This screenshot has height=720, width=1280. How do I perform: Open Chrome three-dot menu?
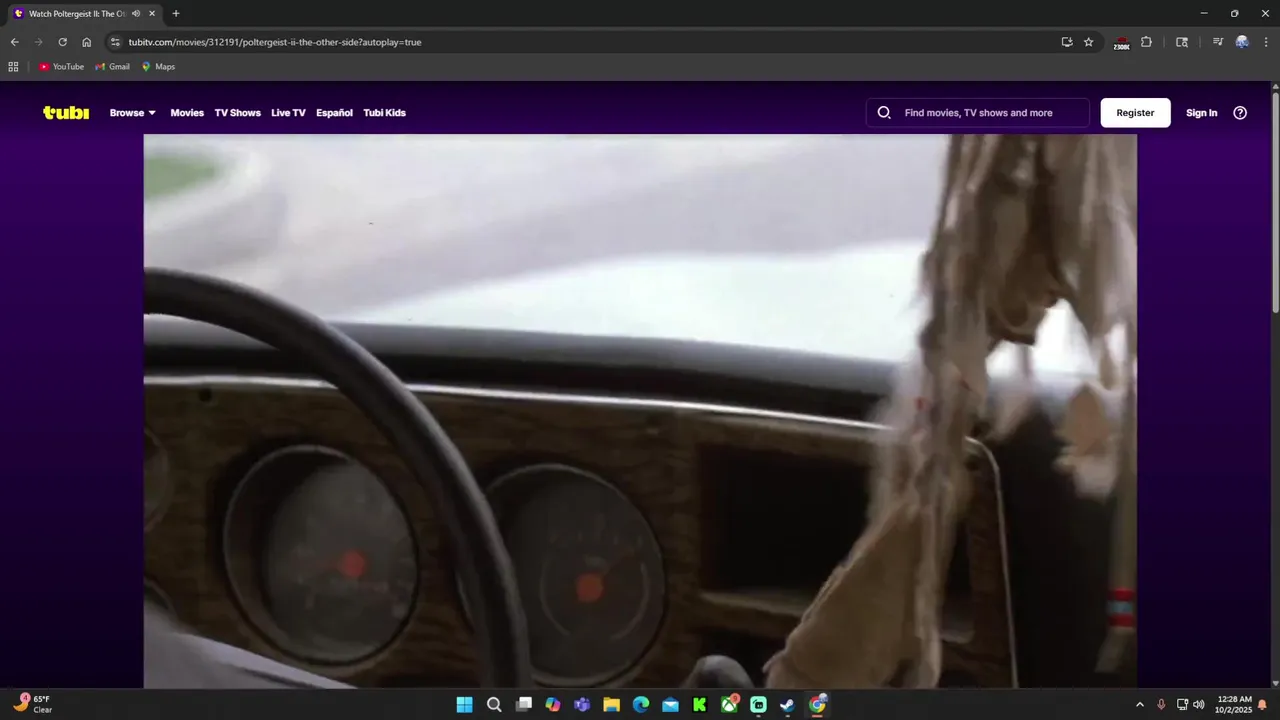point(1266,42)
